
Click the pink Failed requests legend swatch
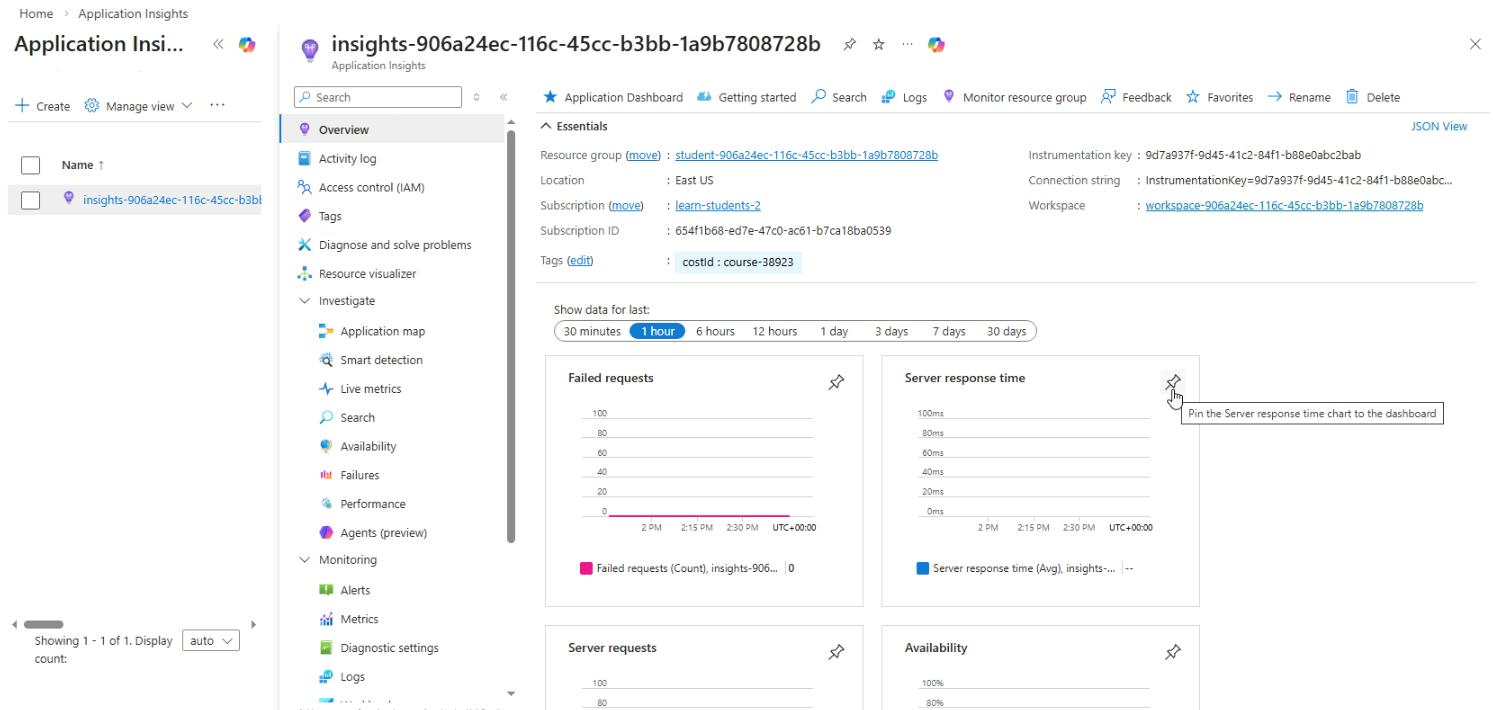586,568
